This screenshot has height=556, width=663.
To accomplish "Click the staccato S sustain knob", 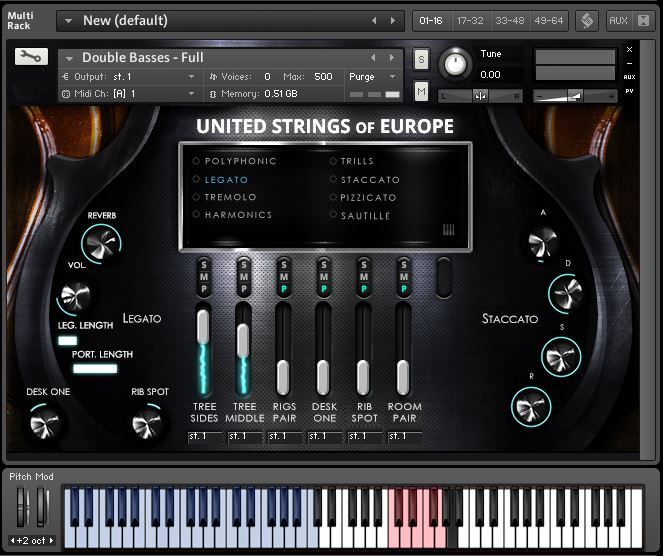I will [561, 357].
